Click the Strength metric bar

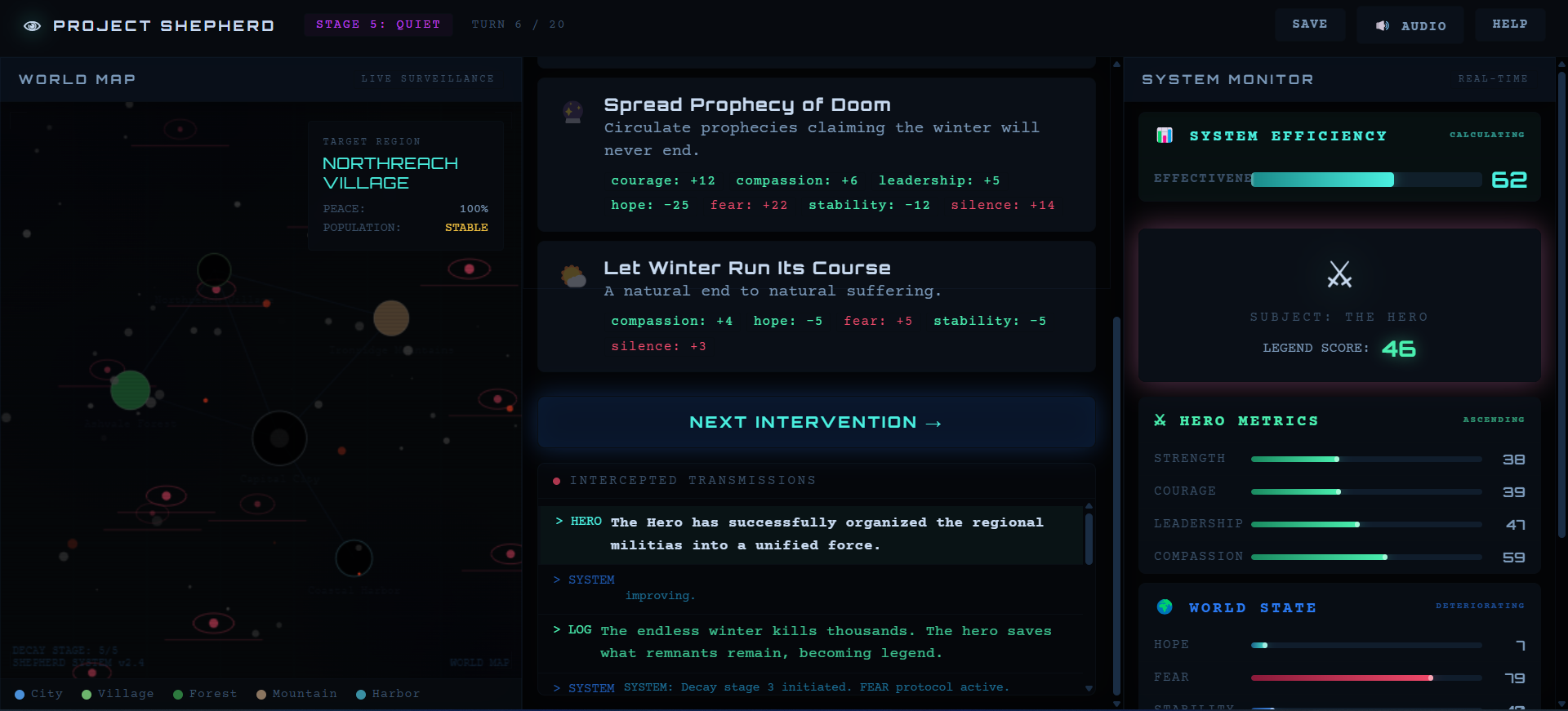point(1366,460)
